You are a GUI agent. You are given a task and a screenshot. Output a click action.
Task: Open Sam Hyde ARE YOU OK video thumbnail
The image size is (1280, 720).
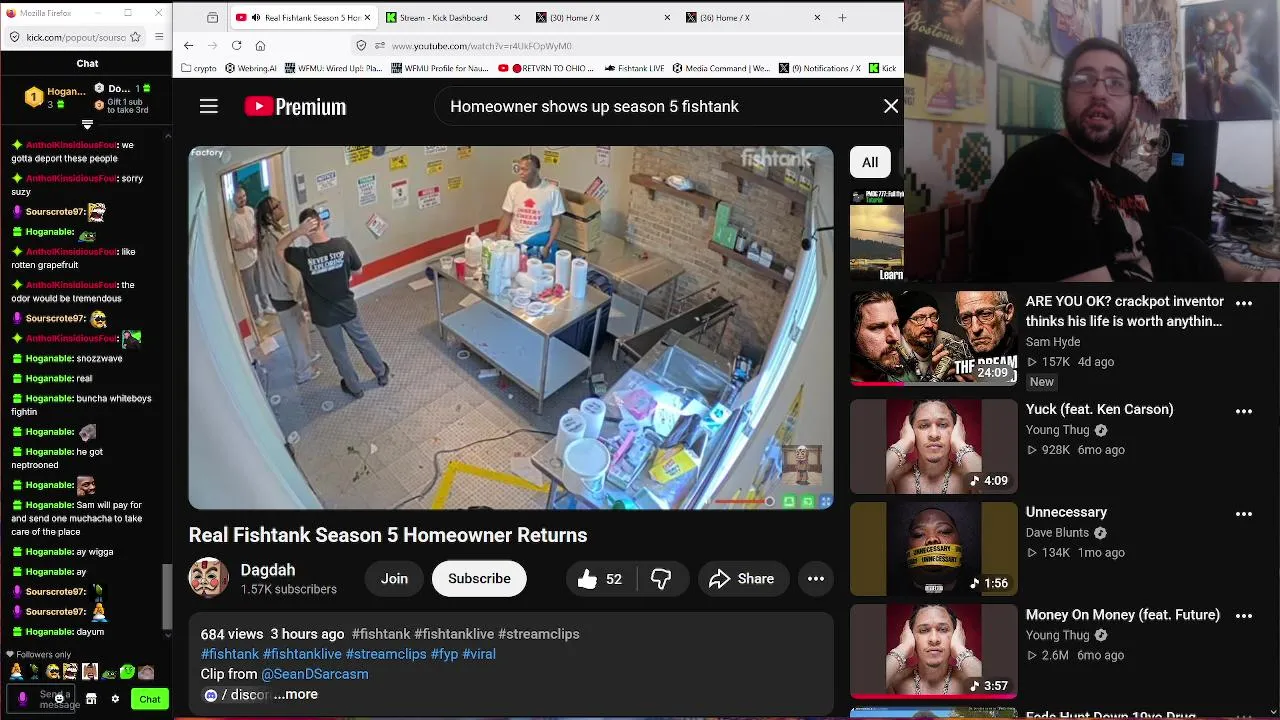click(x=934, y=339)
